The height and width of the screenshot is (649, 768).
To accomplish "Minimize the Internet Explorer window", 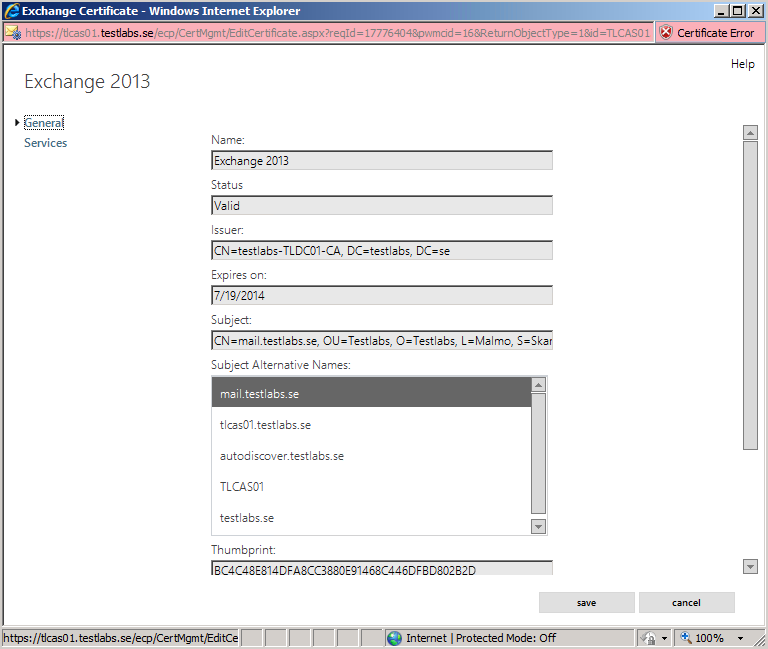I will click(721, 11).
